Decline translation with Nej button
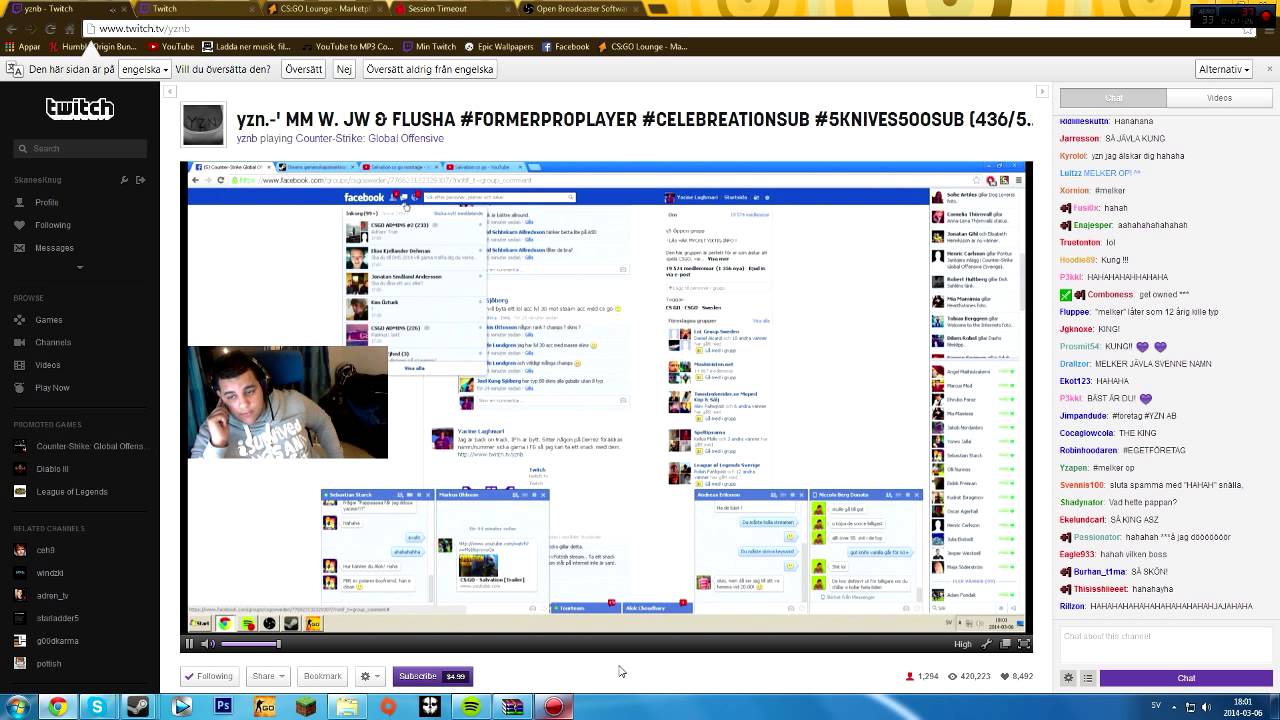Screen dimensions: 1280x720 [344, 69]
